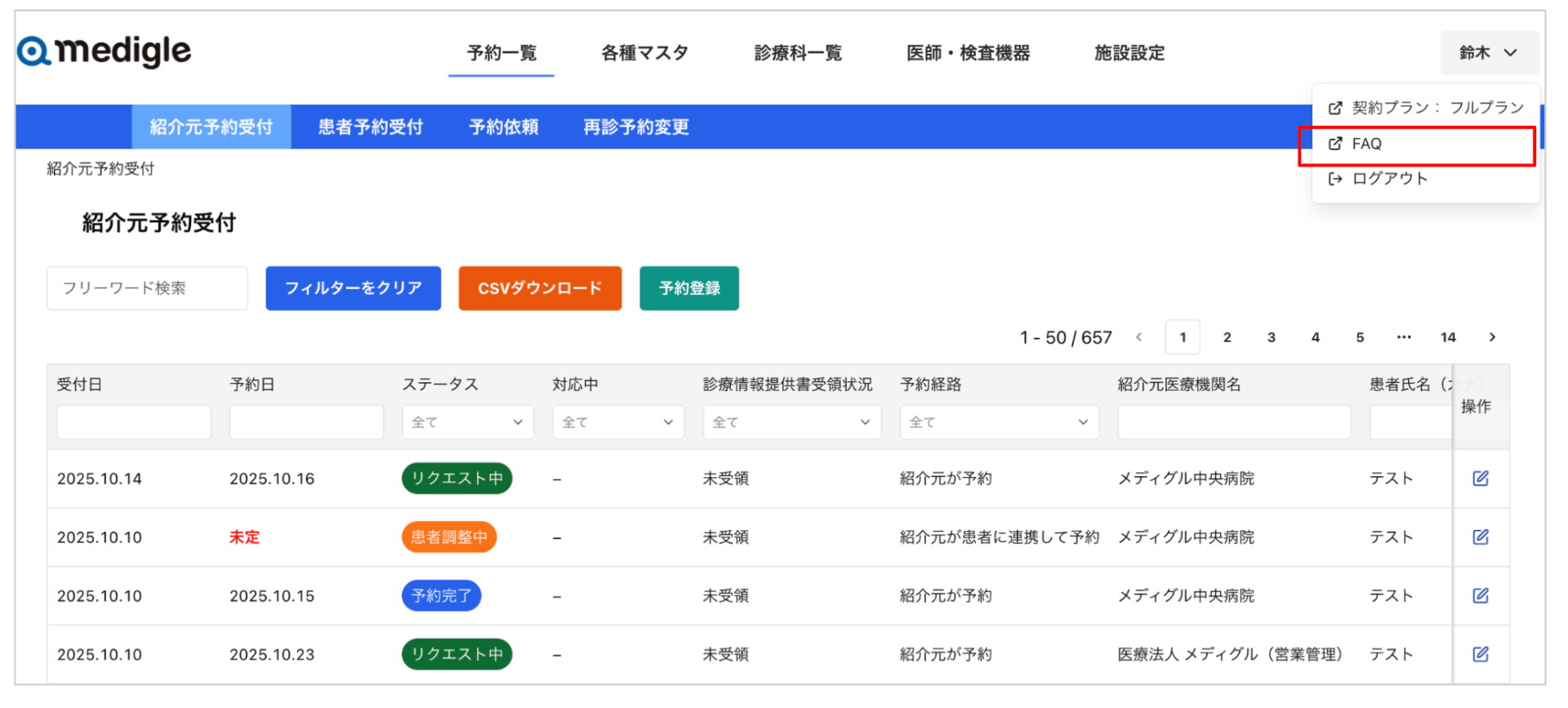Open the 各種マスタ navigation tab

pyautogui.click(x=644, y=53)
